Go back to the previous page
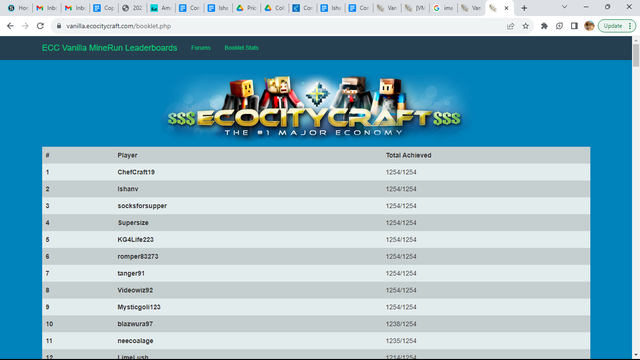 10,26
